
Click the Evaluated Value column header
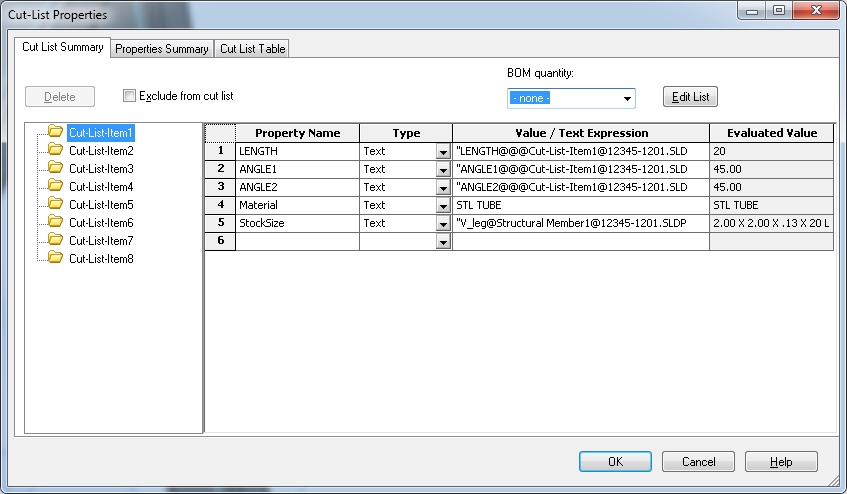click(x=771, y=133)
